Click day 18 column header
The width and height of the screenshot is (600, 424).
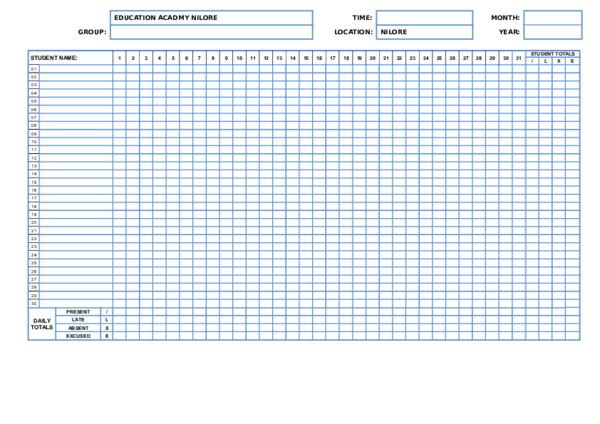tap(346, 58)
